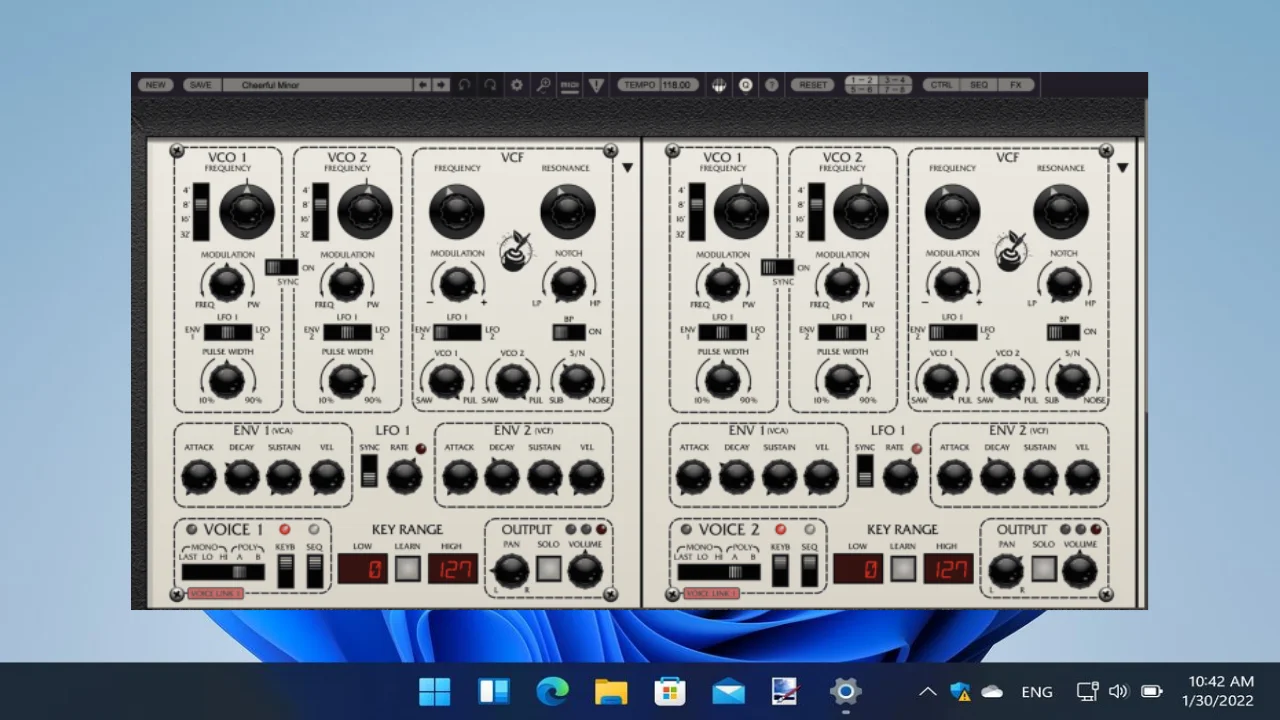
Task: Click the undo arrow icon in toolbar
Action: click(465, 85)
